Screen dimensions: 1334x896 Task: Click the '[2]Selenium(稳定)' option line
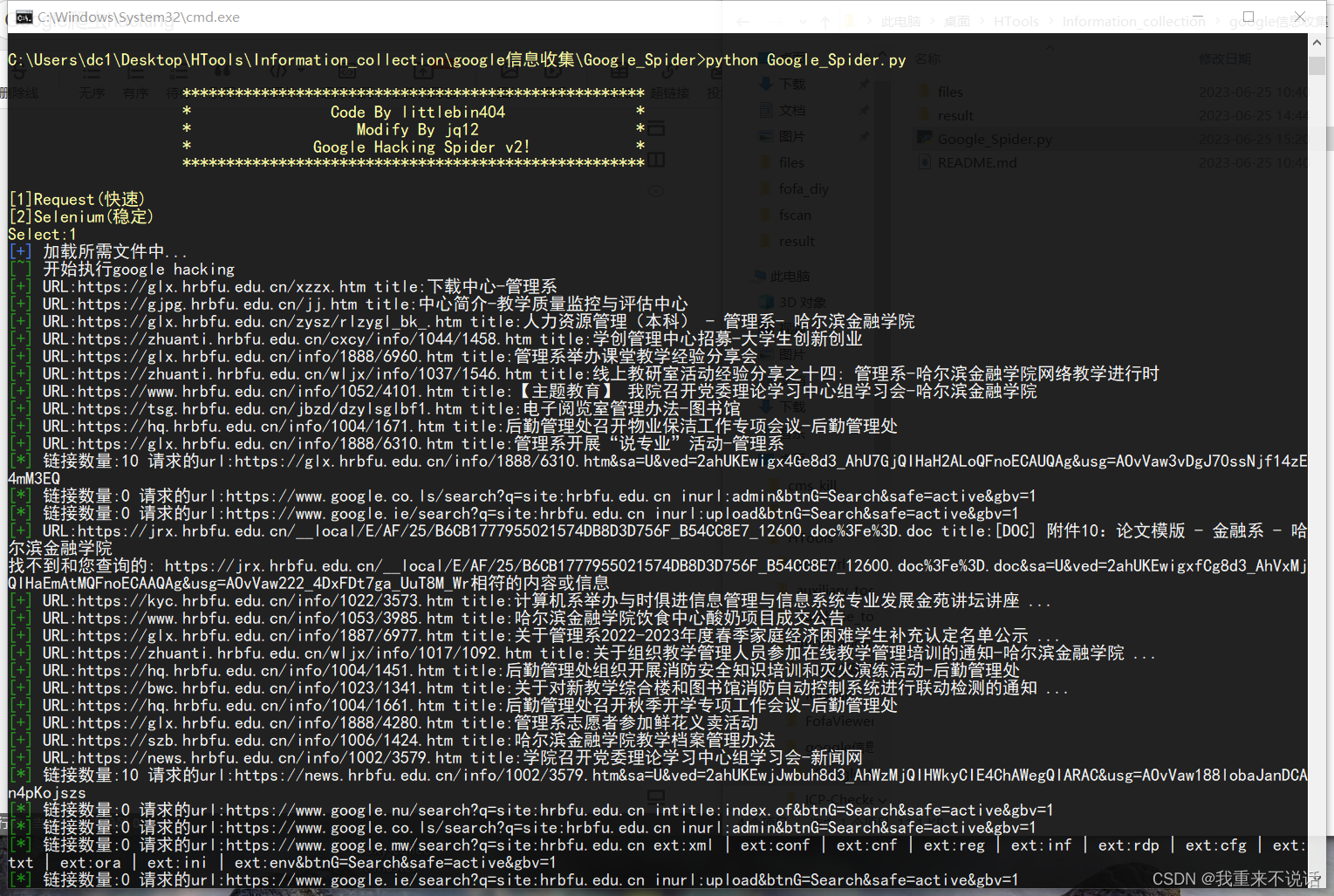[81, 216]
